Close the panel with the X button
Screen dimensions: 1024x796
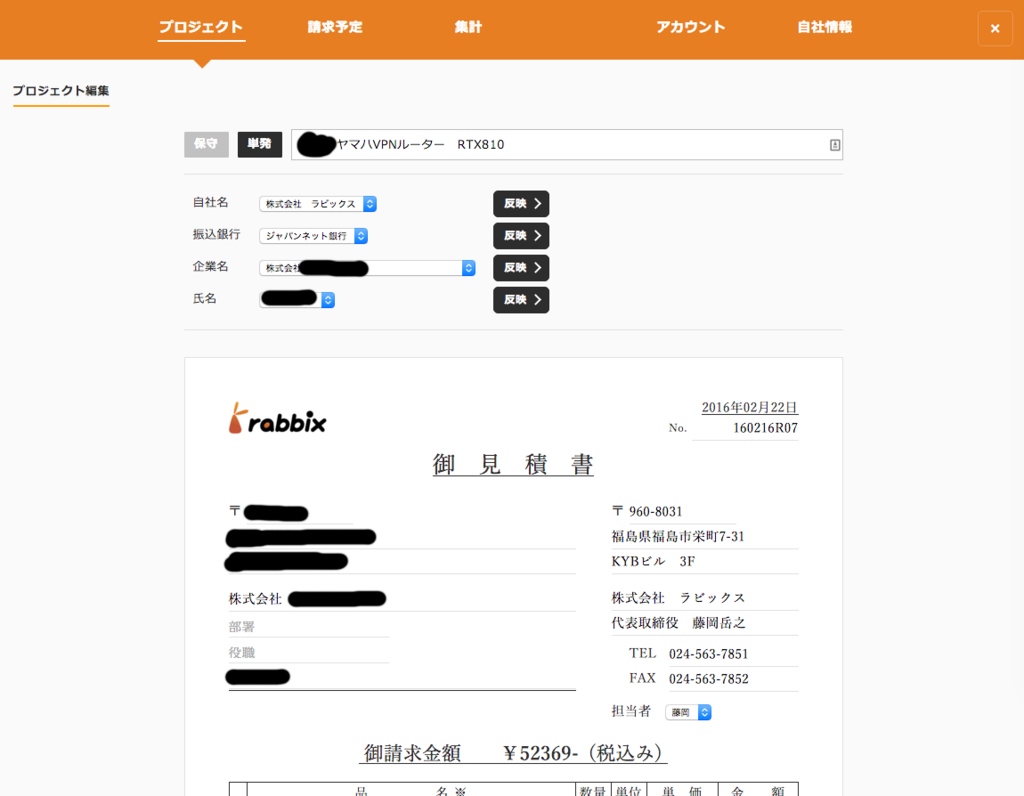click(x=995, y=29)
